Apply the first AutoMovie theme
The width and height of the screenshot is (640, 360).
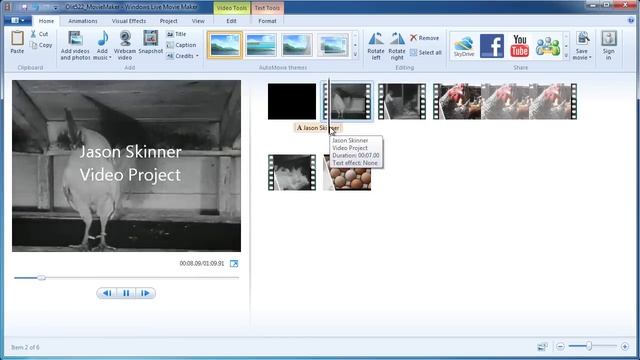pos(224,45)
